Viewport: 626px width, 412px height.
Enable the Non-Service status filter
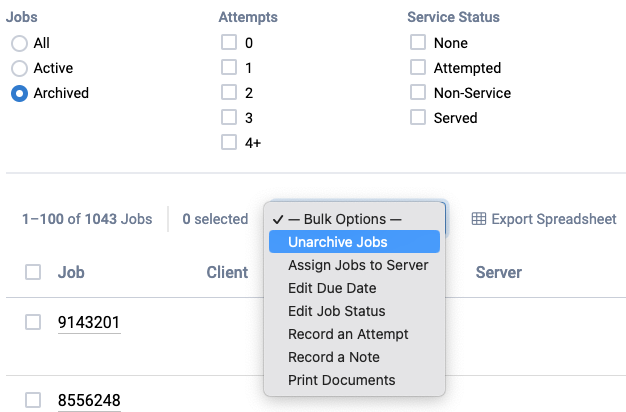418,93
